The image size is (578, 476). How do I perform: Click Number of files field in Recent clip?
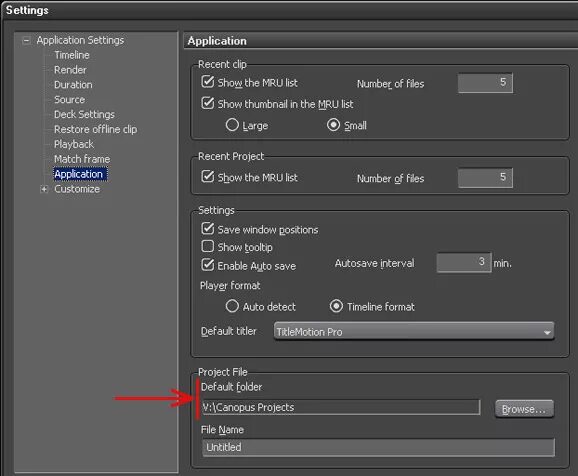coord(485,83)
